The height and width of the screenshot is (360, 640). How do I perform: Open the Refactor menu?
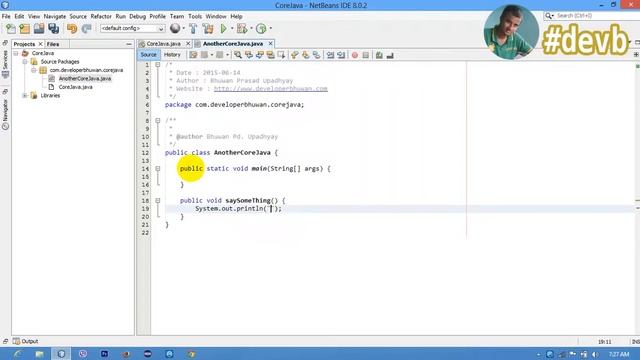coord(101,16)
